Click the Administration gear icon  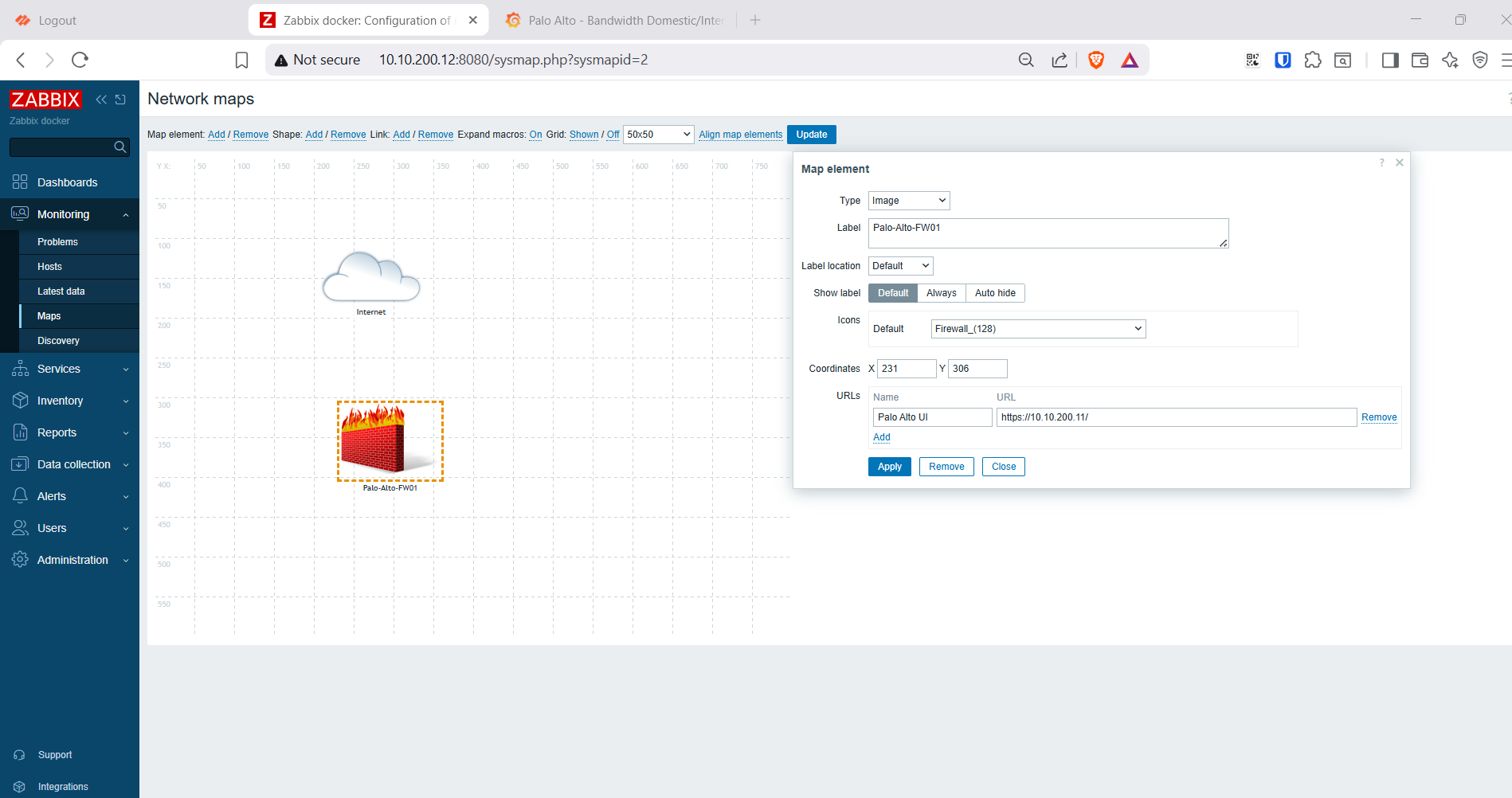pos(21,560)
